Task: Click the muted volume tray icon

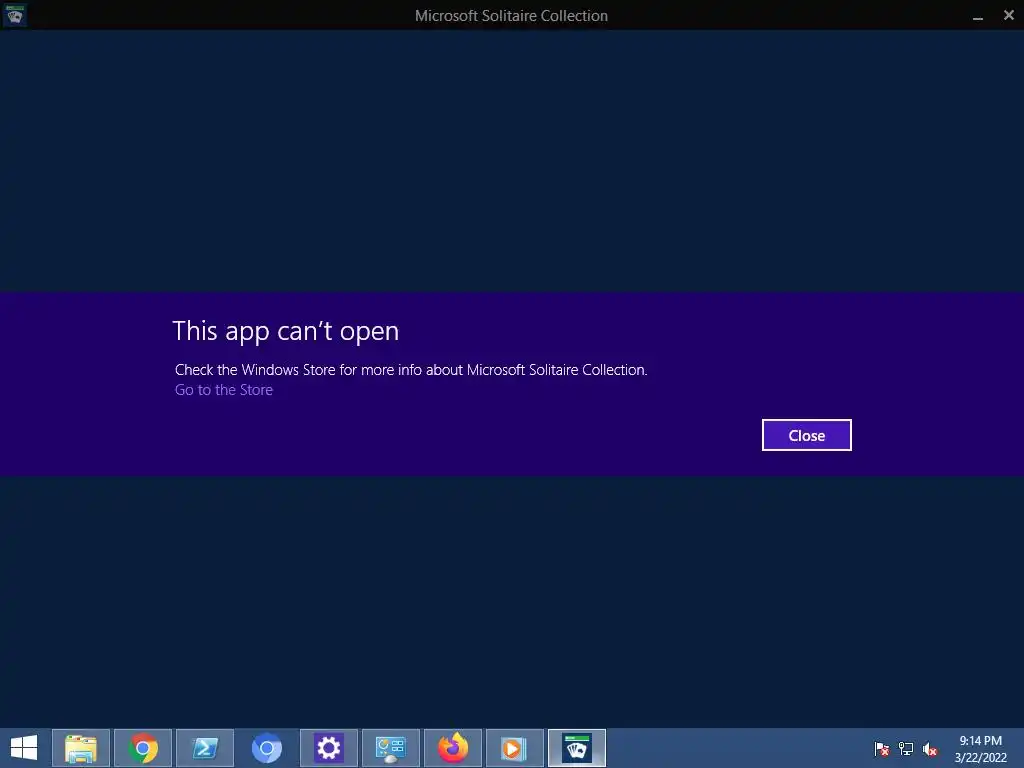Action: (x=930, y=749)
